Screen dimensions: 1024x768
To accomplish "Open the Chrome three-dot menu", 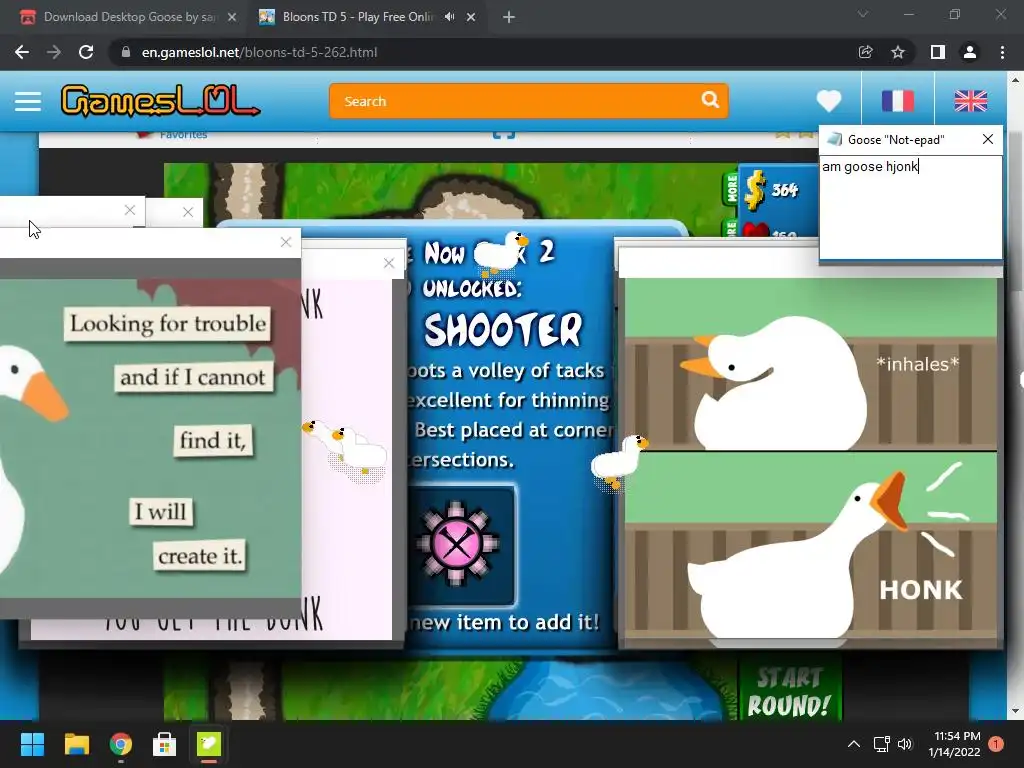I will coord(1002,52).
